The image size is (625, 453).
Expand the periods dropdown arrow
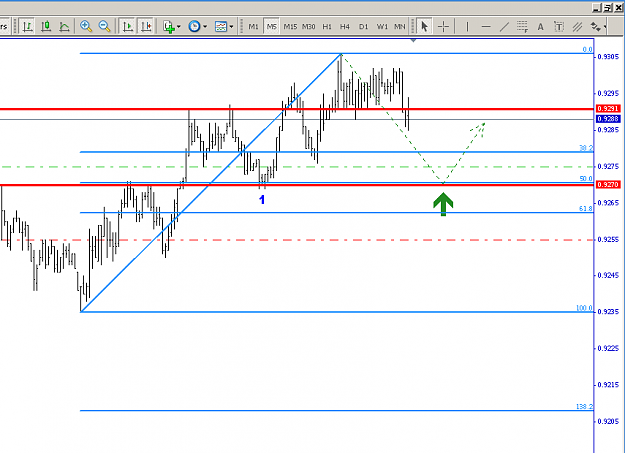(205, 27)
